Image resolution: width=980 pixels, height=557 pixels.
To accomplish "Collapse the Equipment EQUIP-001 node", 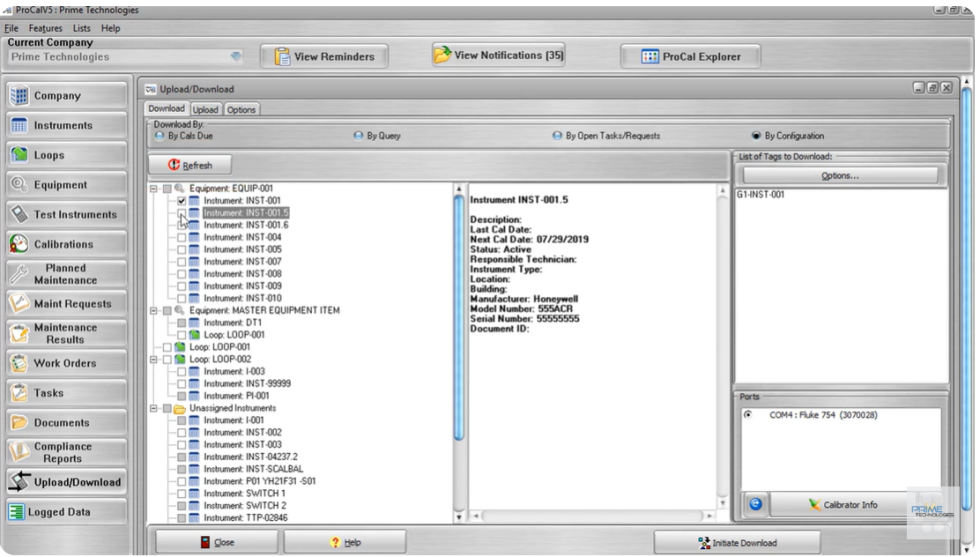I will [x=153, y=188].
